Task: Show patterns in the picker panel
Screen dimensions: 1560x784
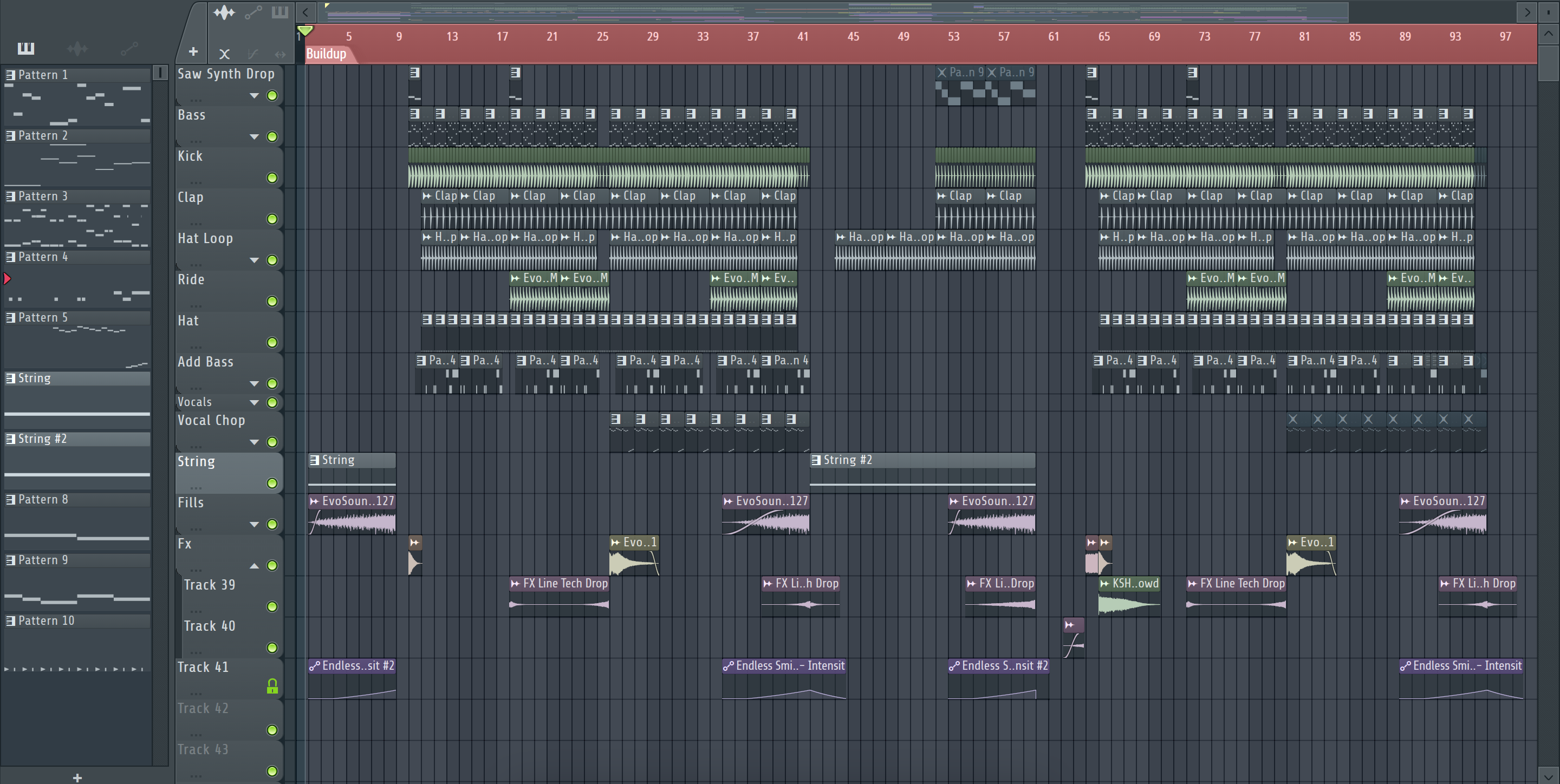Action: pyautogui.click(x=26, y=48)
